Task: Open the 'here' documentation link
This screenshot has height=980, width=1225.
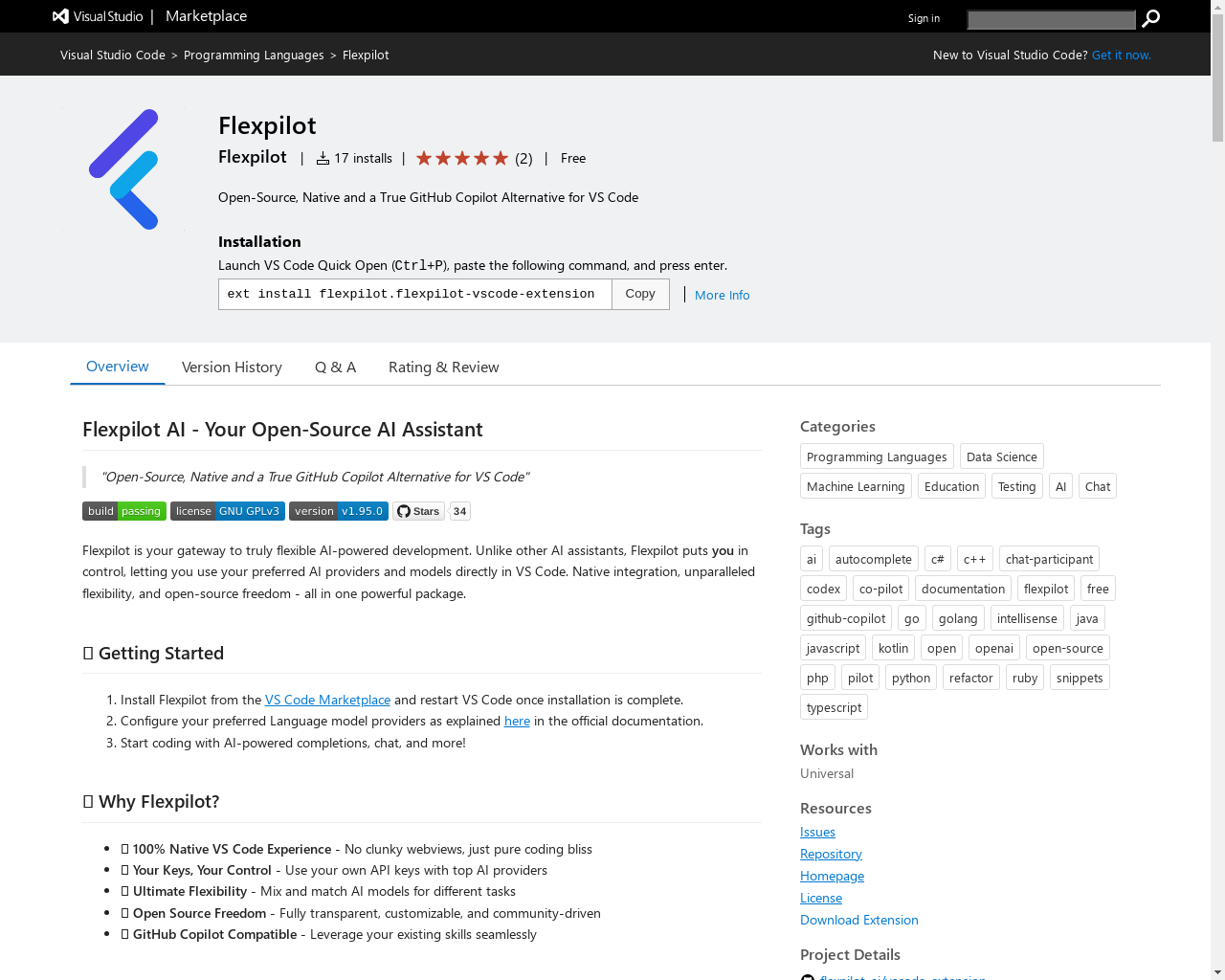Action: click(x=517, y=721)
